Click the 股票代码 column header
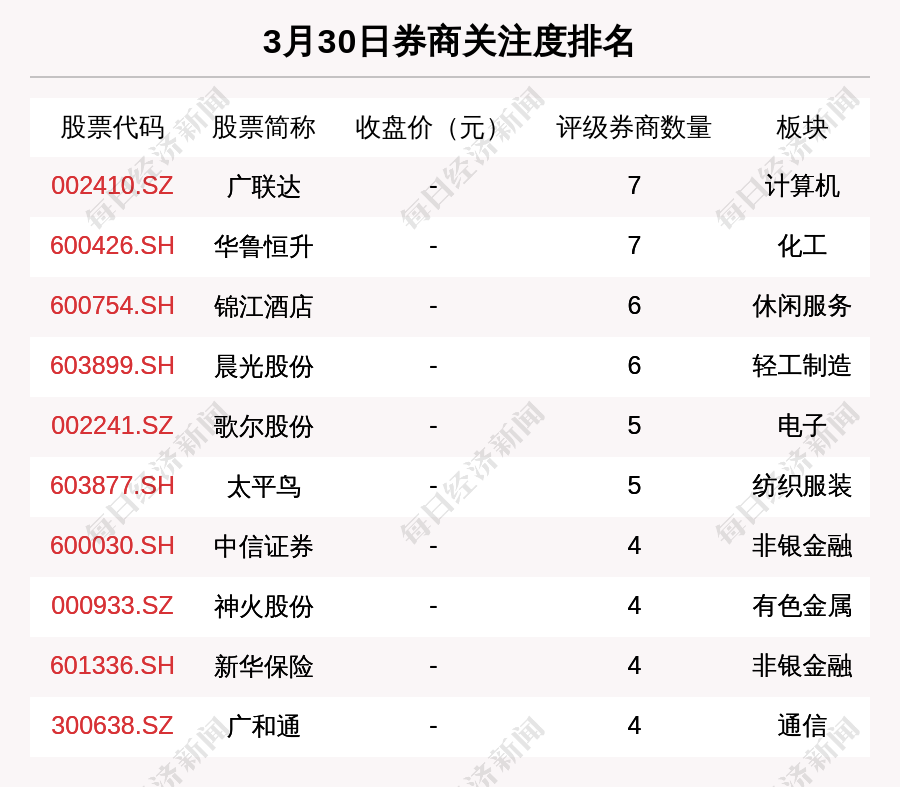 (x=112, y=127)
